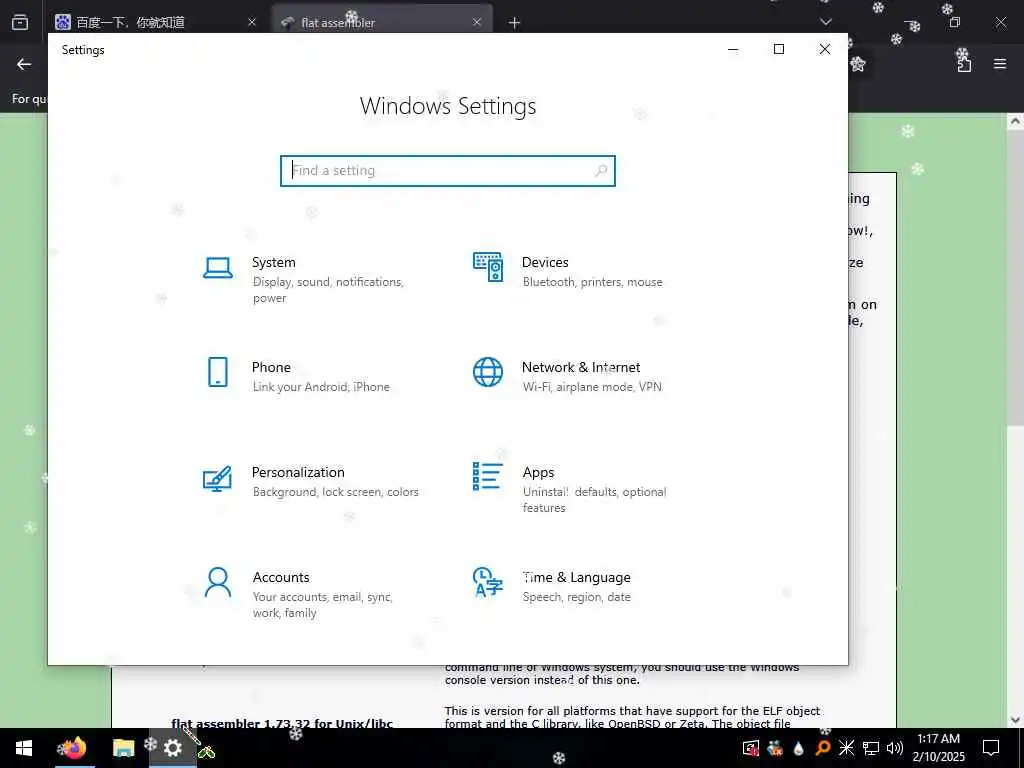
Task: Click 'Bluetooth, printers, mouse' description
Action: click(x=592, y=282)
